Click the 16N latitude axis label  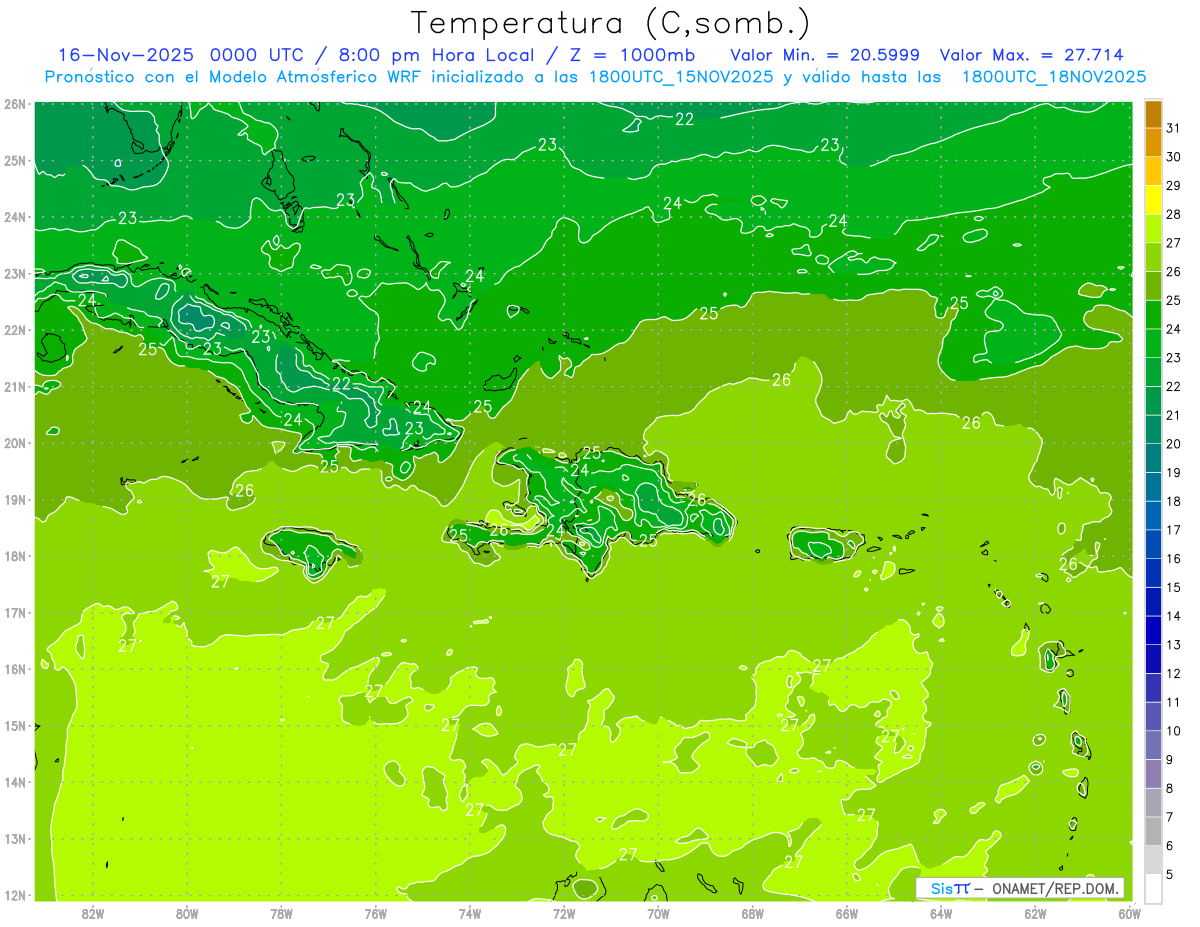[x=15, y=669]
